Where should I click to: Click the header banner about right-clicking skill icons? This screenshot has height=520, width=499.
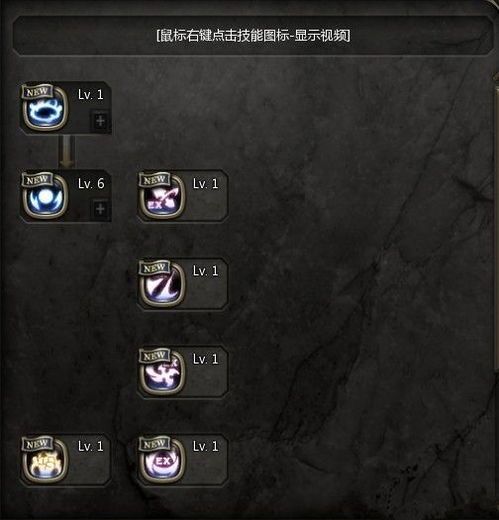click(253, 35)
